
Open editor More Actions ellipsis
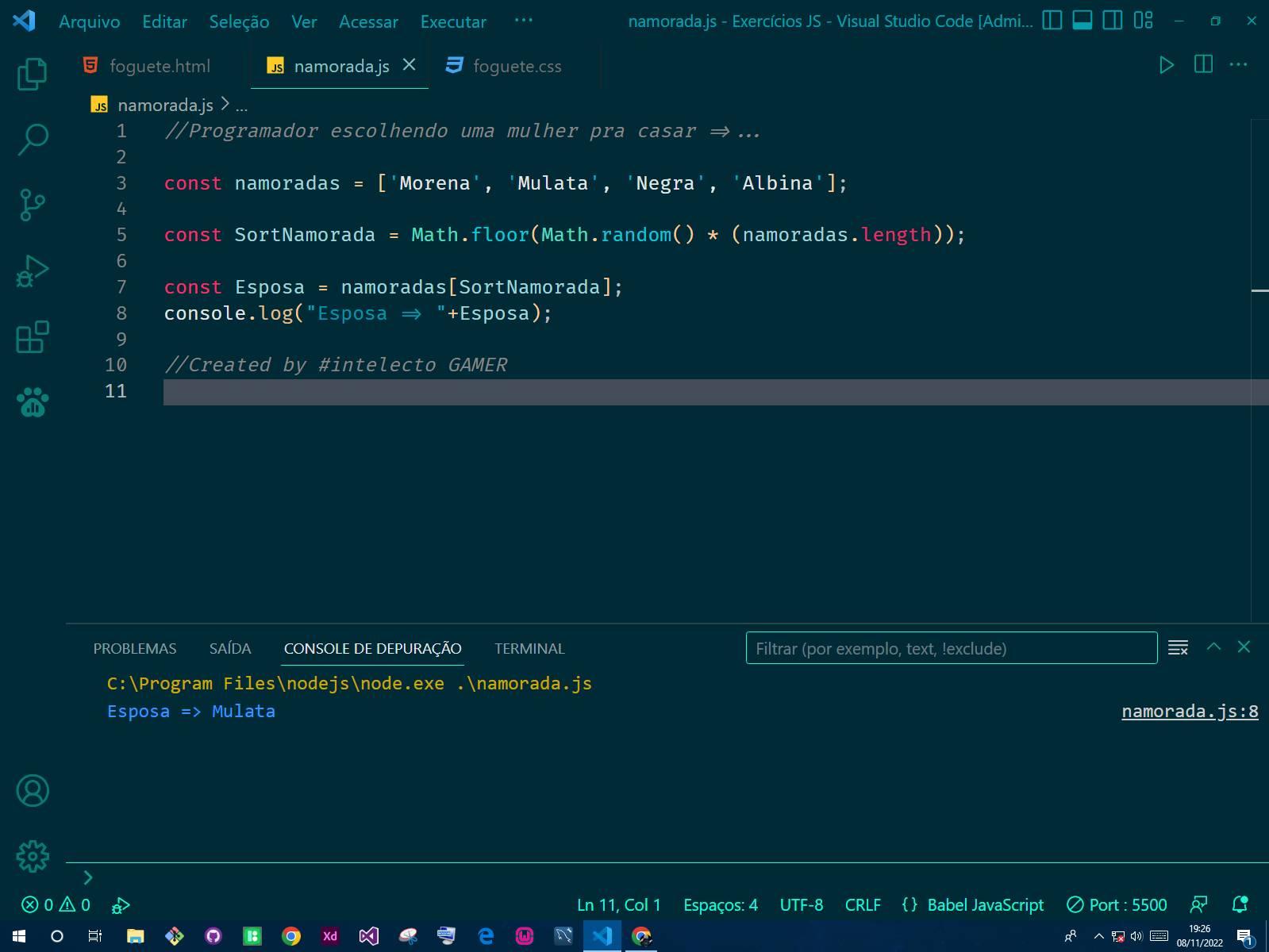[x=1238, y=65]
